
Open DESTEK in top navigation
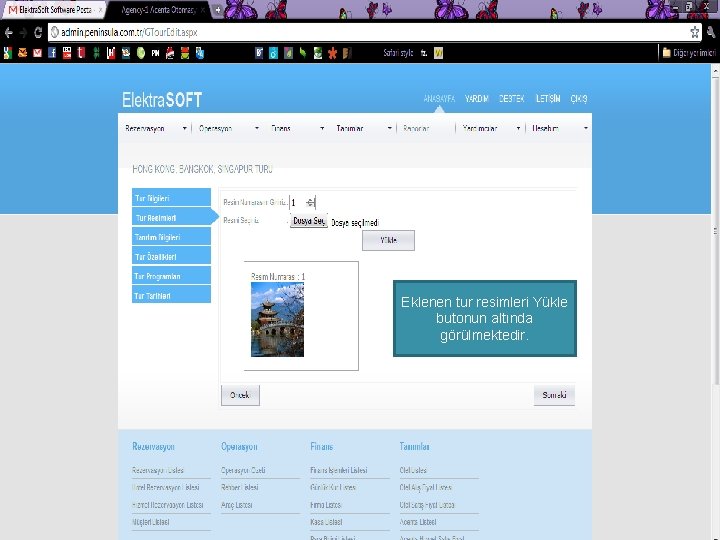pyautogui.click(x=512, y=99)
